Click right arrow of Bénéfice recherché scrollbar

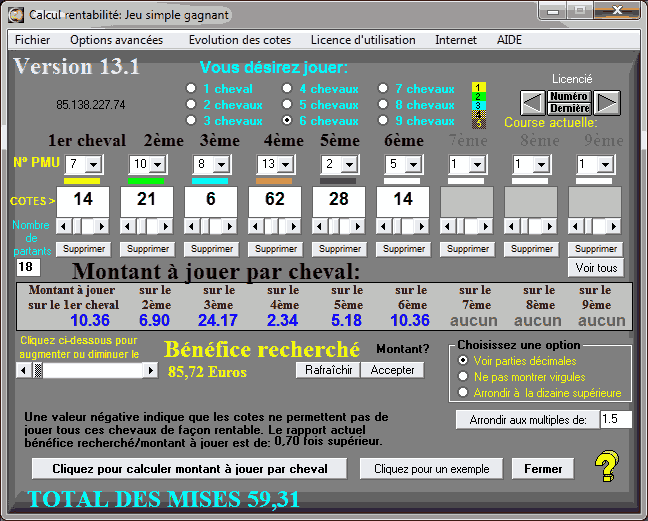tap(150, 370)
